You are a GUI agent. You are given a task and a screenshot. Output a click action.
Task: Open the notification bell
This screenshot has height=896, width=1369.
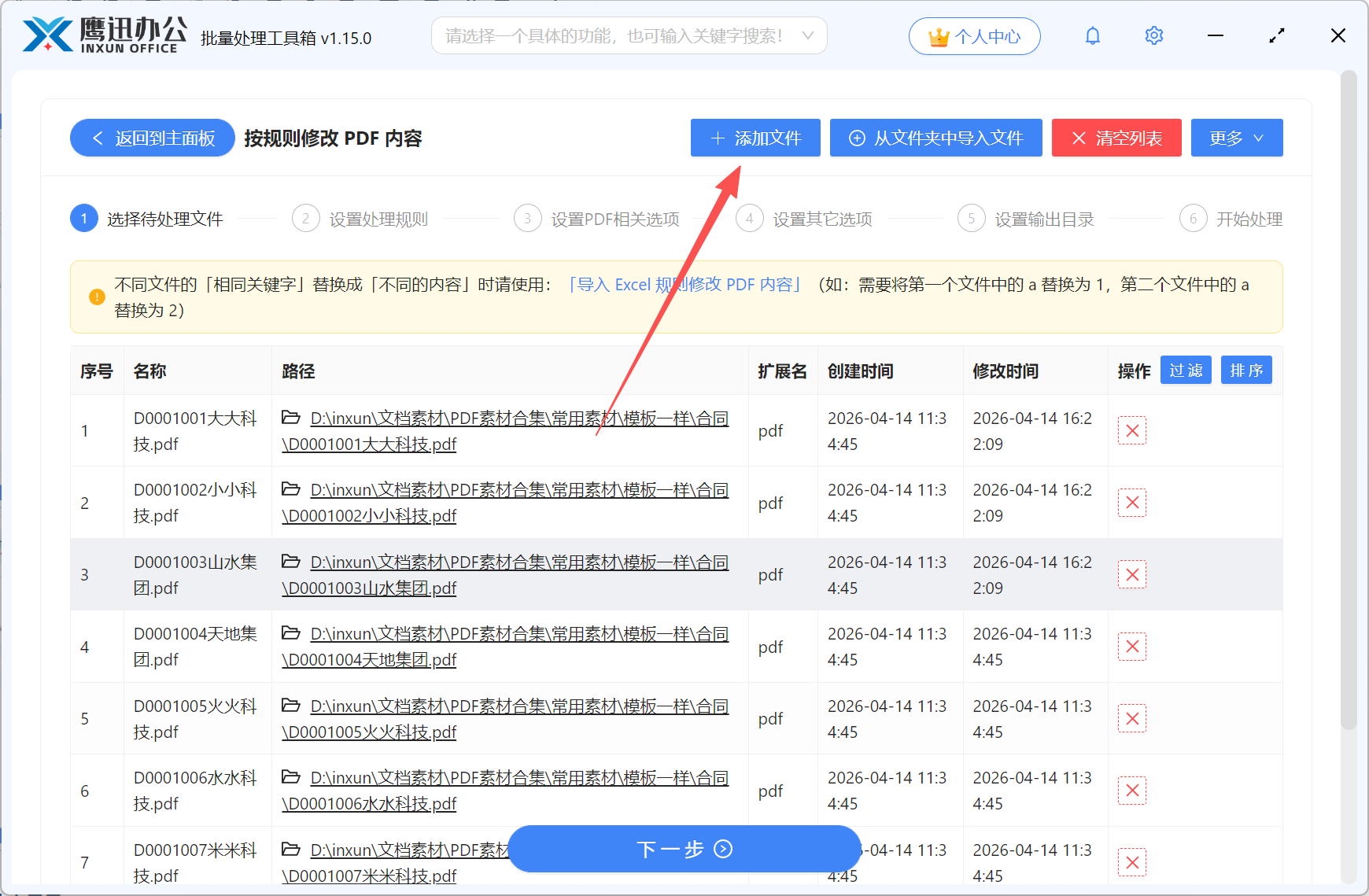pos(1093,35)
